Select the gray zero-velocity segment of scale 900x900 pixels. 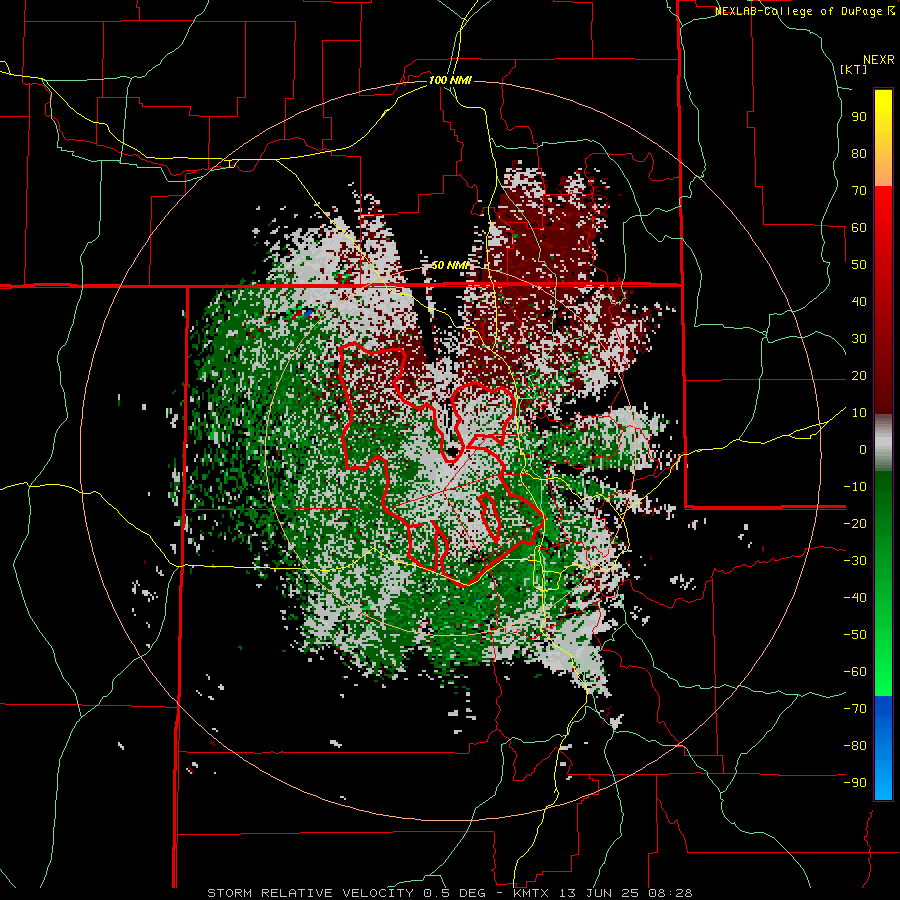(883, 442)
